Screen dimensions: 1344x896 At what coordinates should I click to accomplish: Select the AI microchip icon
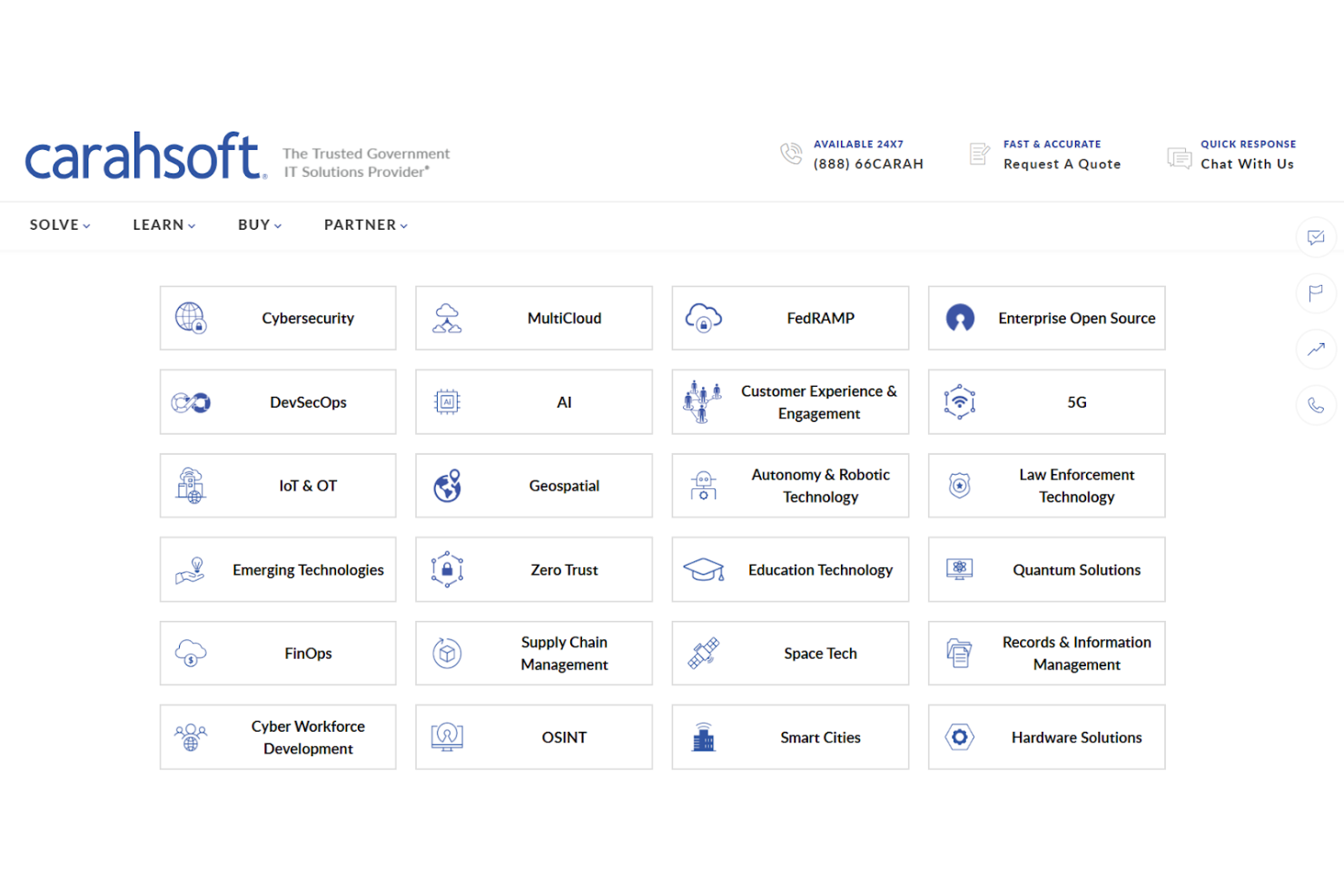(447, 402)
